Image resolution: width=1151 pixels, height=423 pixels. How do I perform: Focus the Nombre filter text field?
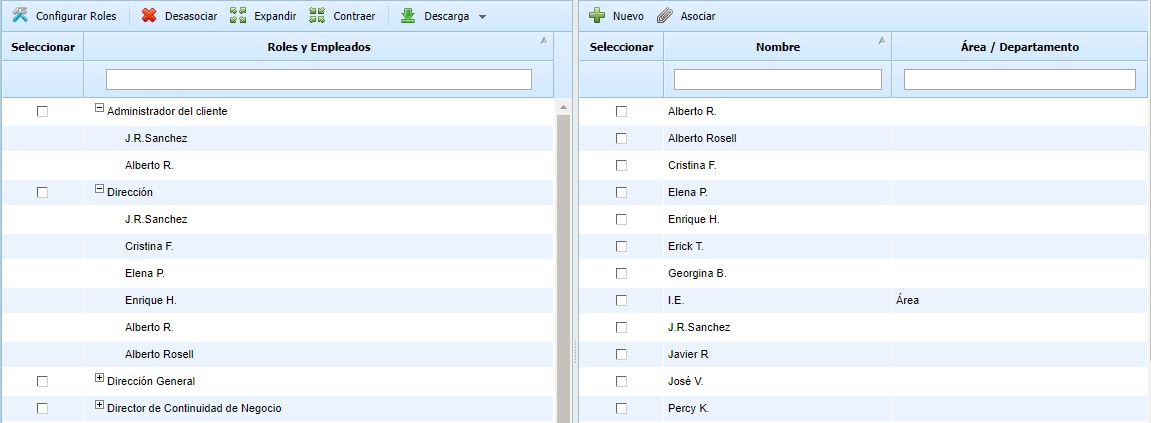pyautogui.click(x=777, y=79)
